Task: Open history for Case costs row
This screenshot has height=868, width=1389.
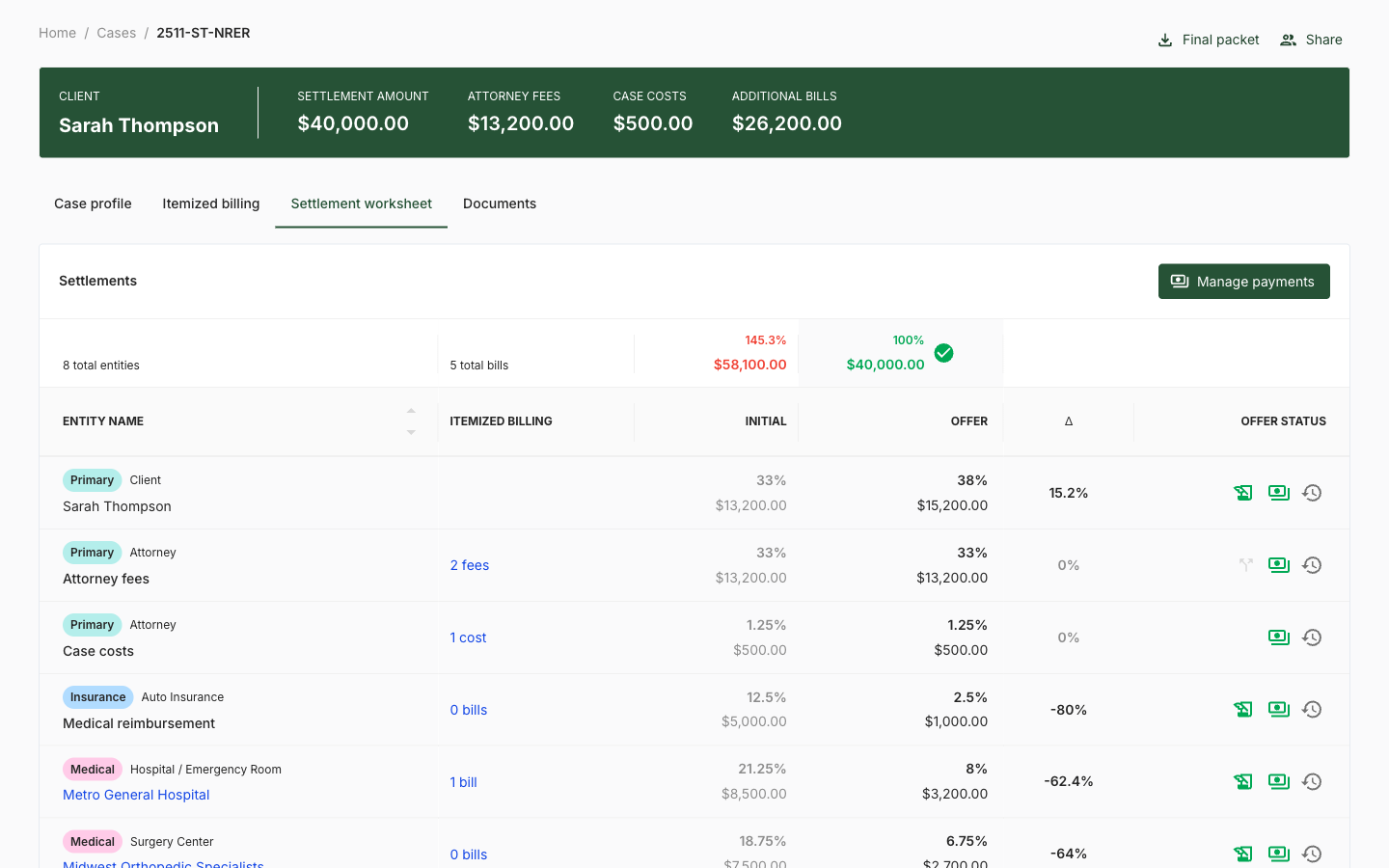Action: 1312,637
